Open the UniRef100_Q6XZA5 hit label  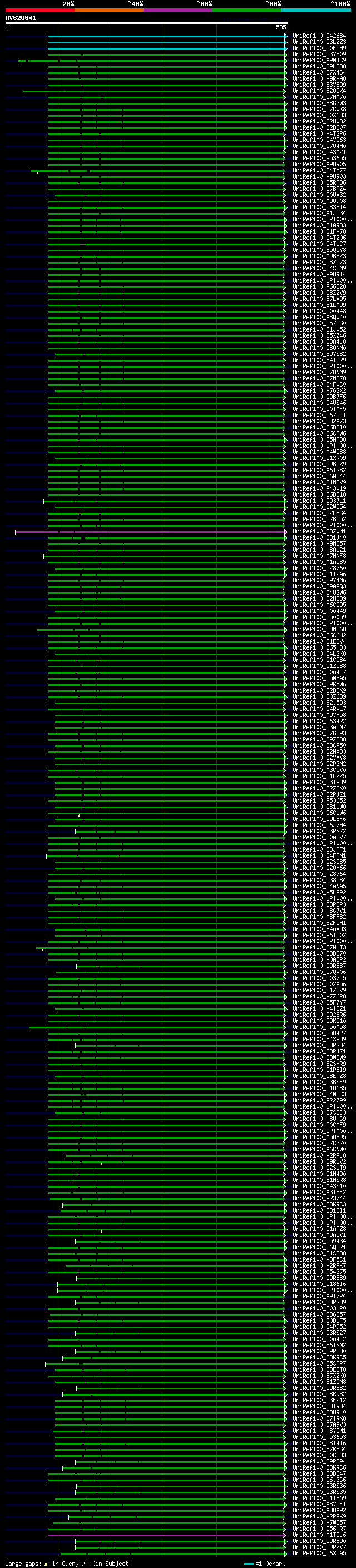coord(319,1554)
